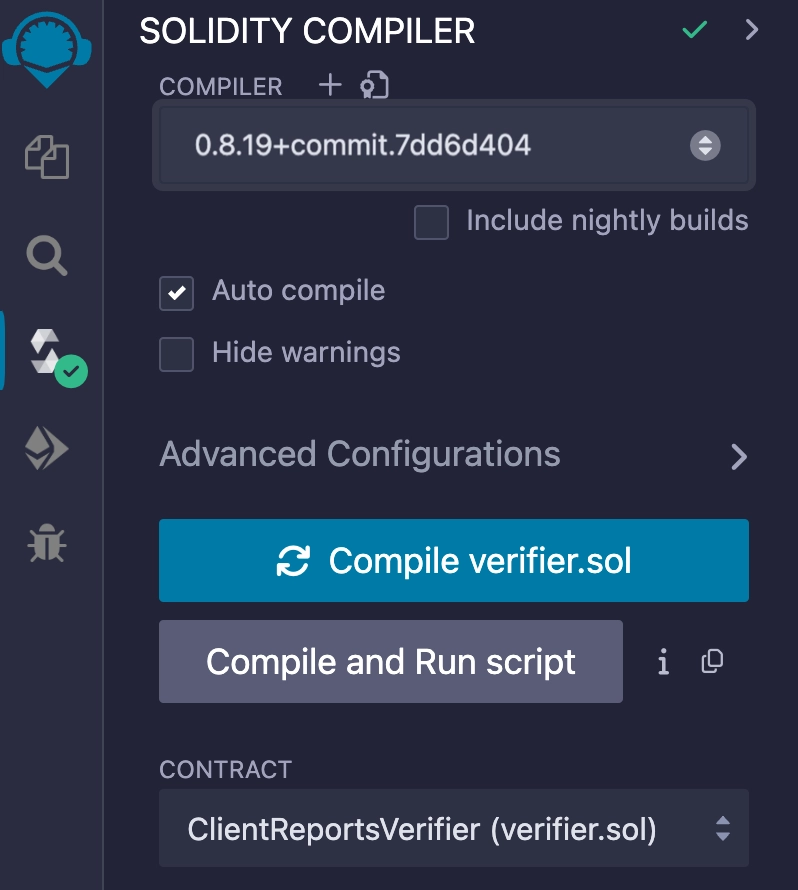Expand Advanced Configurations
The height and width of the screenshot is (890, 798).
point(740,457)
